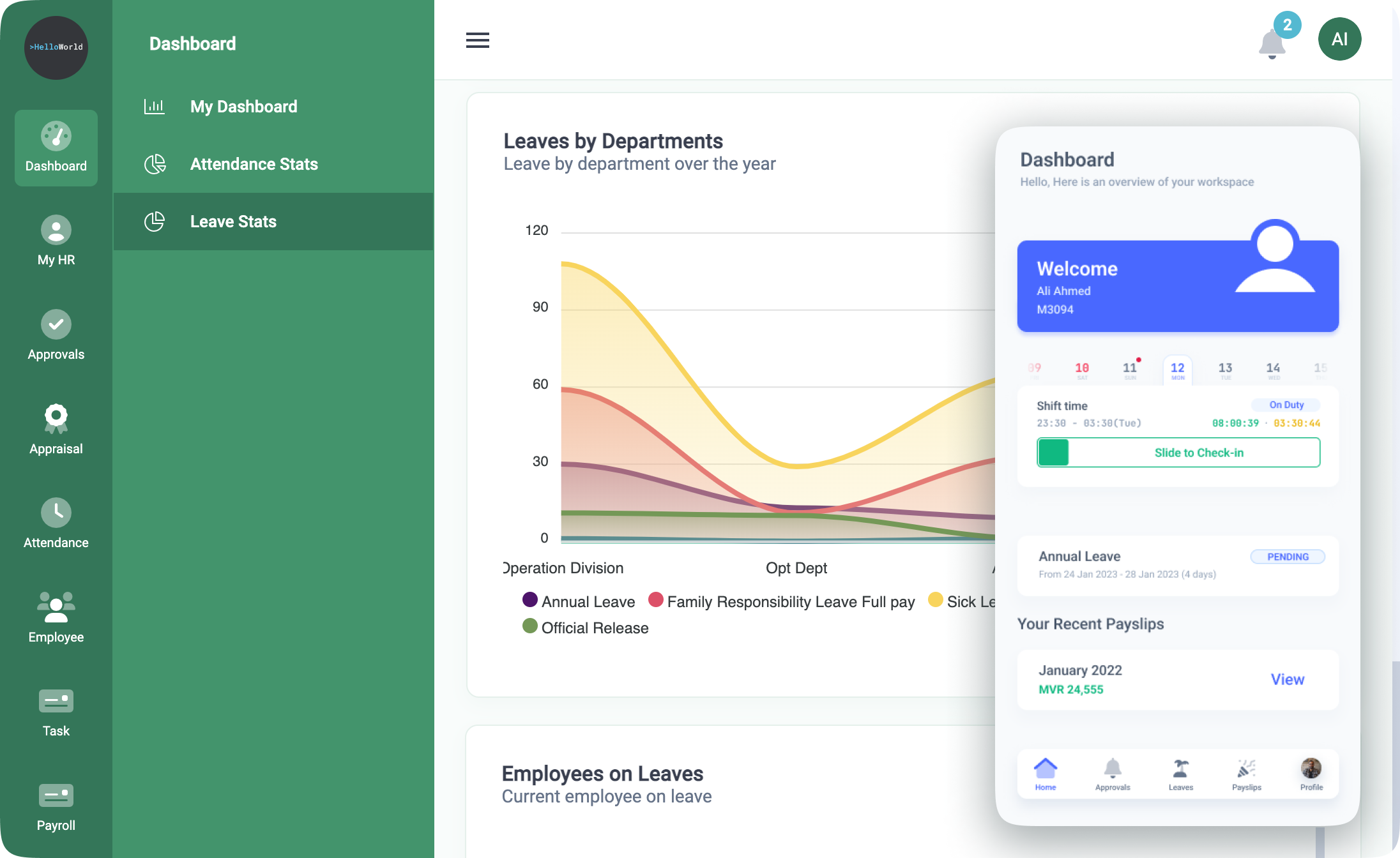Open the AI user avatar menu
Viewport: 1400px width, 858px height.
point(1339,40)
